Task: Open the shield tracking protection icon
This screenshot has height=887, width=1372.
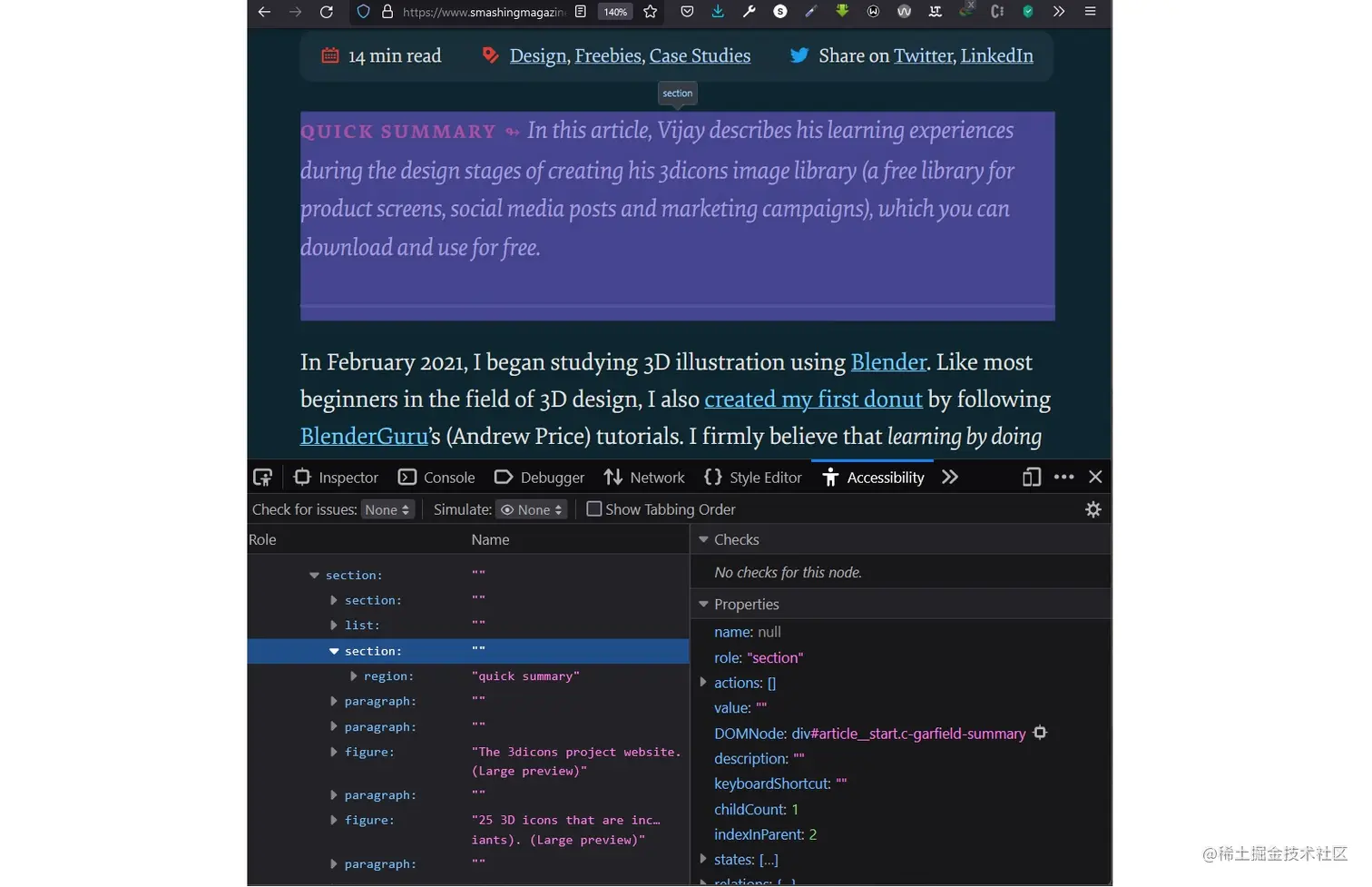Action: [363, 12]
